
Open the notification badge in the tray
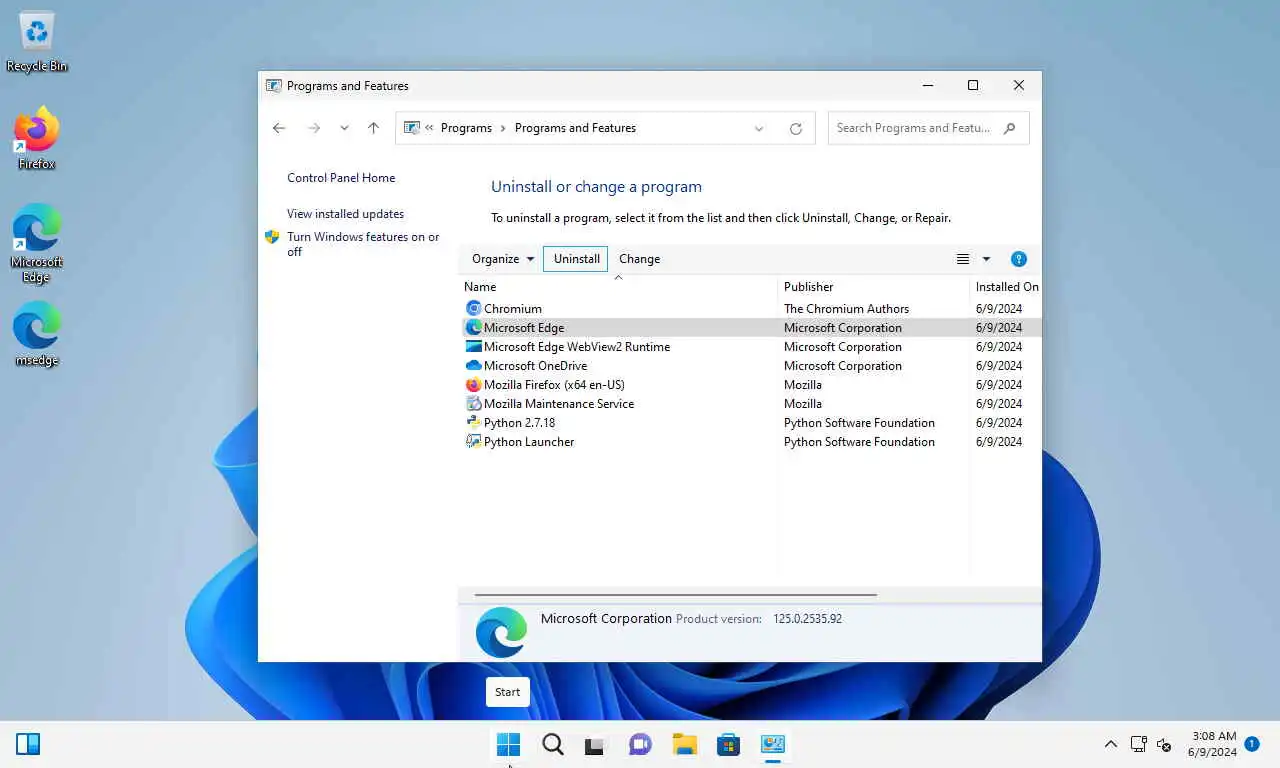[1252, 744]
